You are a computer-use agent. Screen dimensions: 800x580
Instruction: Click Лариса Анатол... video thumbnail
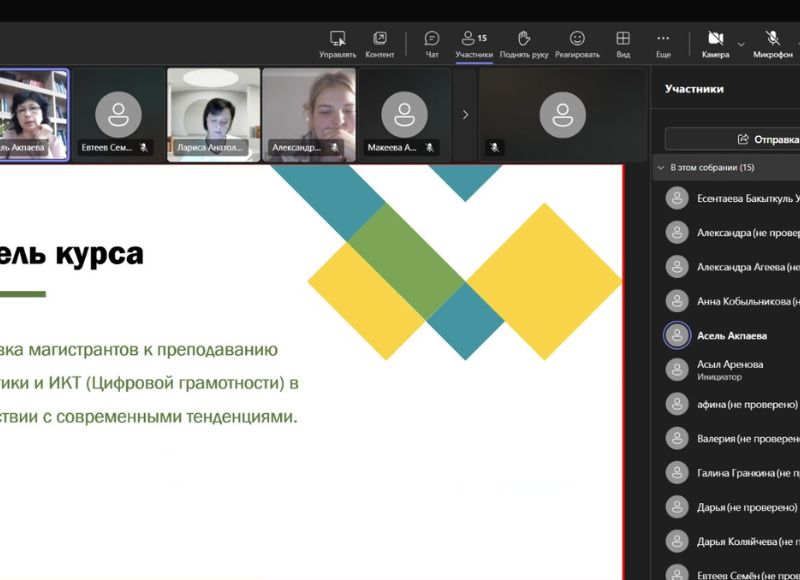pos(214,114)
